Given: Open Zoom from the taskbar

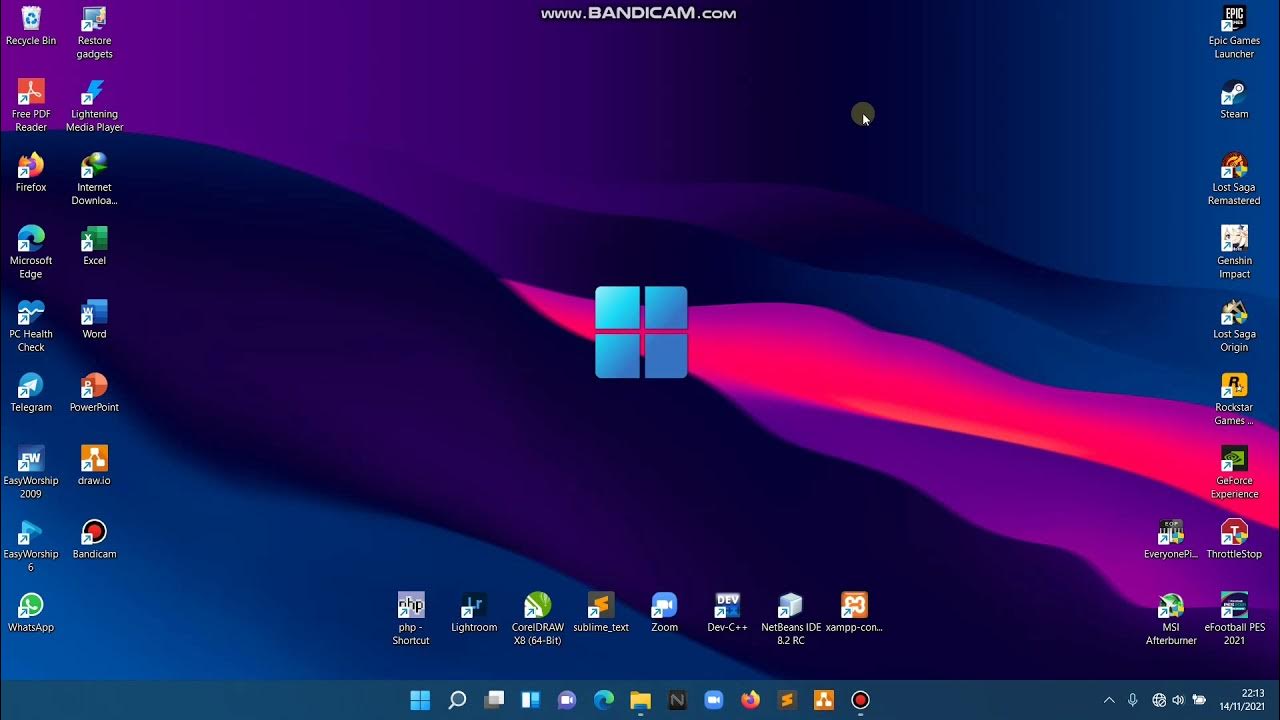Looking at the screenshot, I should click(714, 700).
